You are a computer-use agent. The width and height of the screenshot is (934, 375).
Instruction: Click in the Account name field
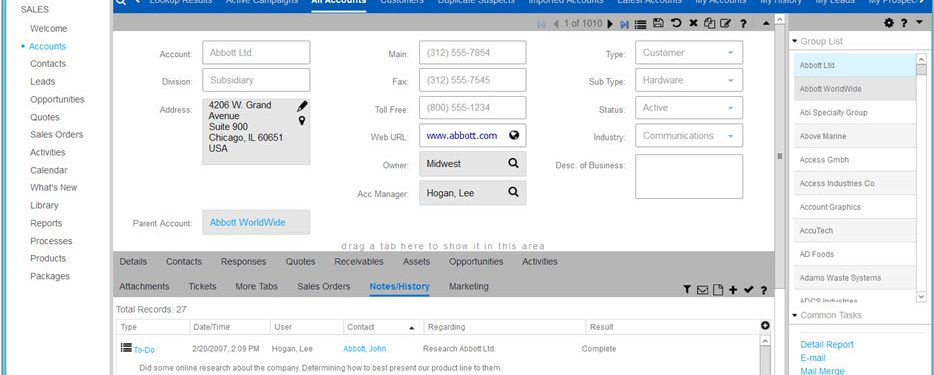[256, 52]
